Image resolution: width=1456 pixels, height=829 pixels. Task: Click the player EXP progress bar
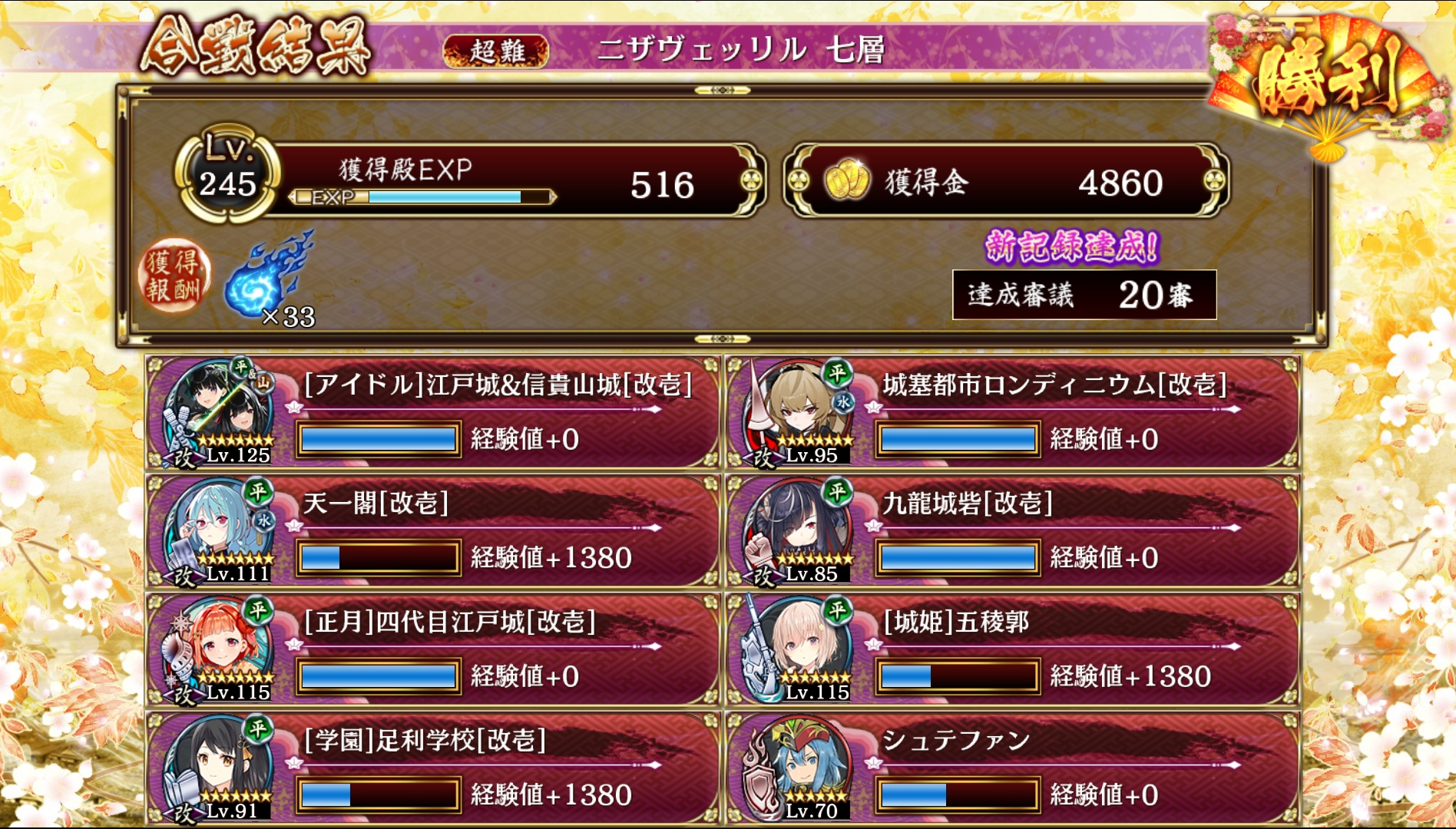coord(422,197)
